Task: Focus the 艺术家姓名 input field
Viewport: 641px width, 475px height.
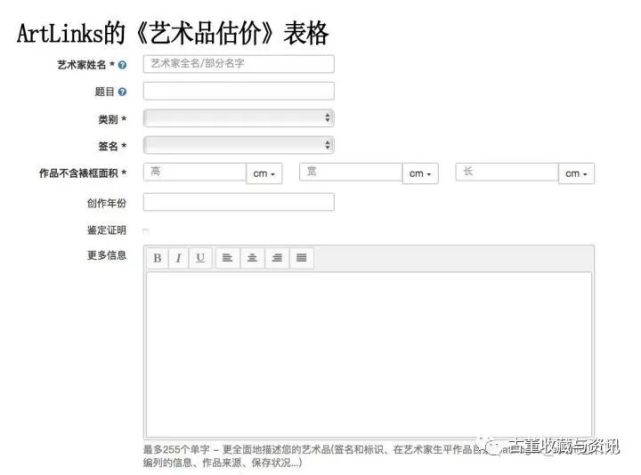Action: coord(239,64)
